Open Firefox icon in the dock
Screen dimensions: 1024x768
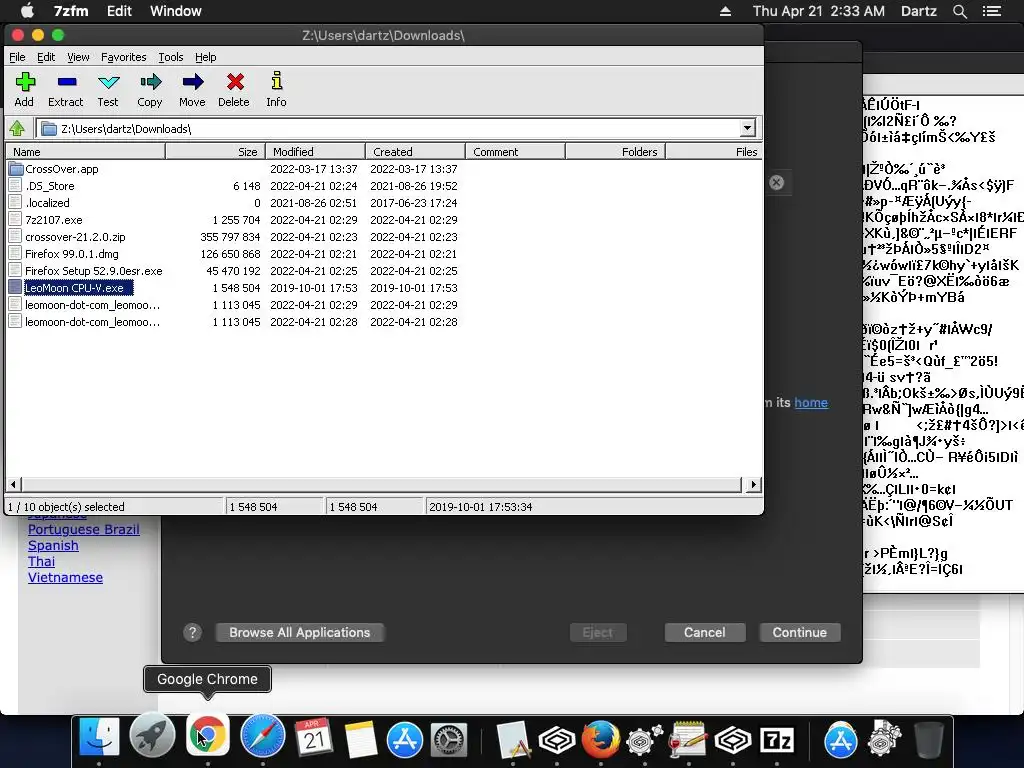601,739
